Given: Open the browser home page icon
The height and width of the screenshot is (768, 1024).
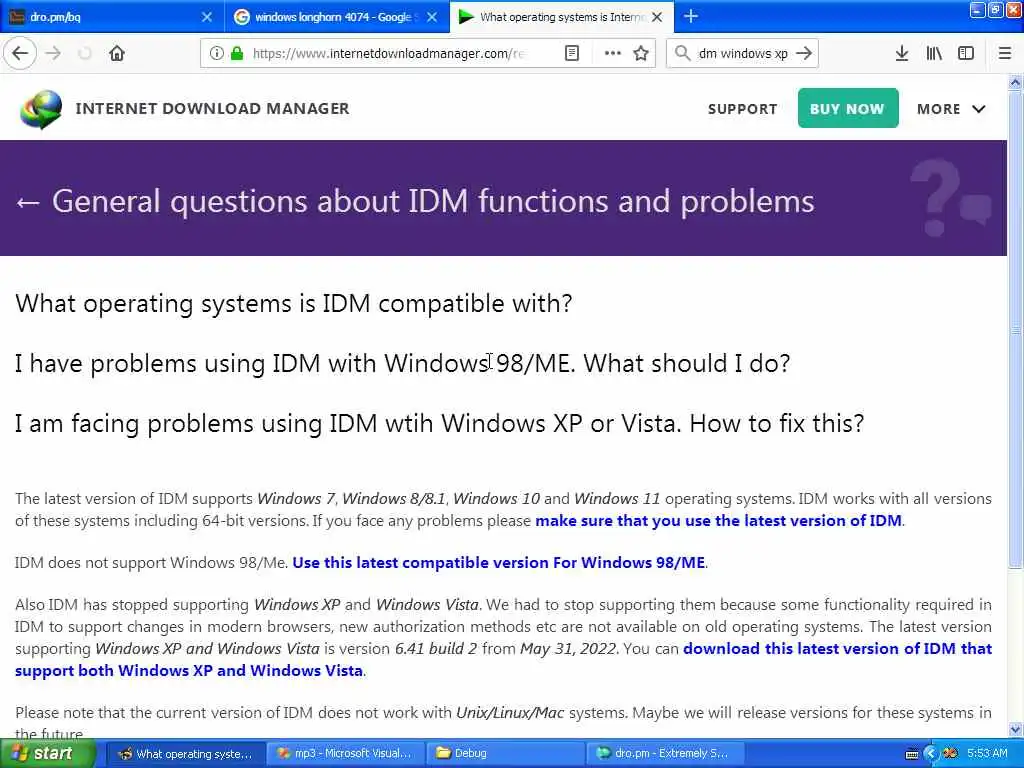Looking at the screenshot, I should tap(117, 53).
